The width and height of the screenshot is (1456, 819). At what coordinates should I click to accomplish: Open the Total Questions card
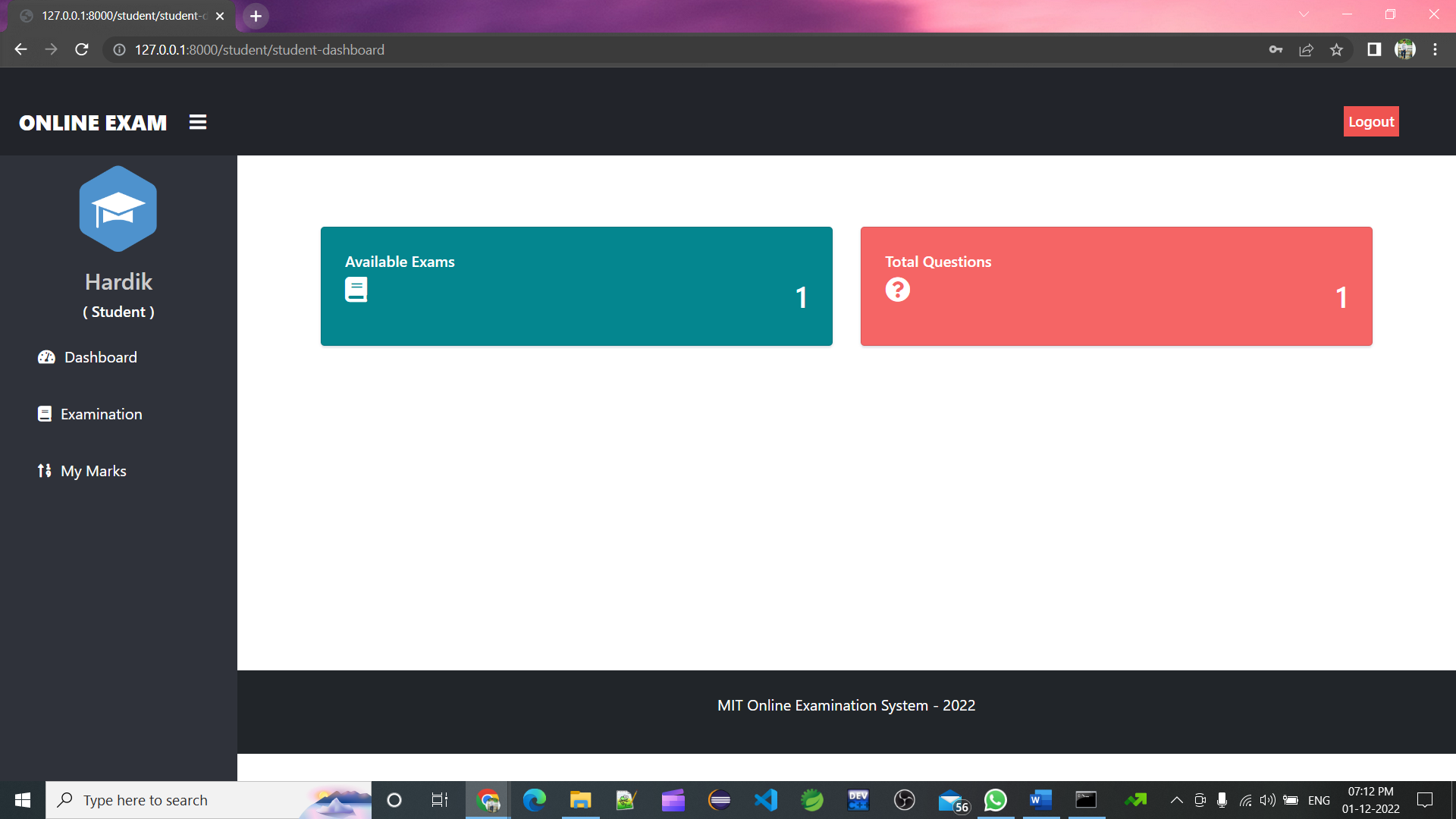pyautogui.click(x=1116, y=286)
